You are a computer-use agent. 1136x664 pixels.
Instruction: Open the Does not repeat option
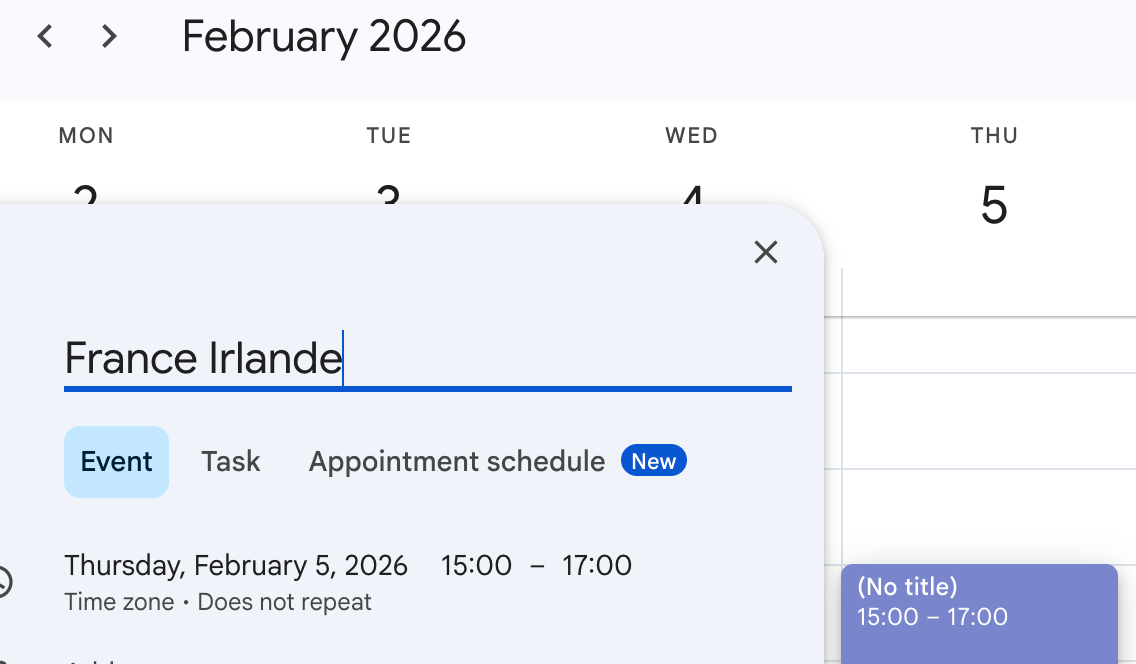284,603
